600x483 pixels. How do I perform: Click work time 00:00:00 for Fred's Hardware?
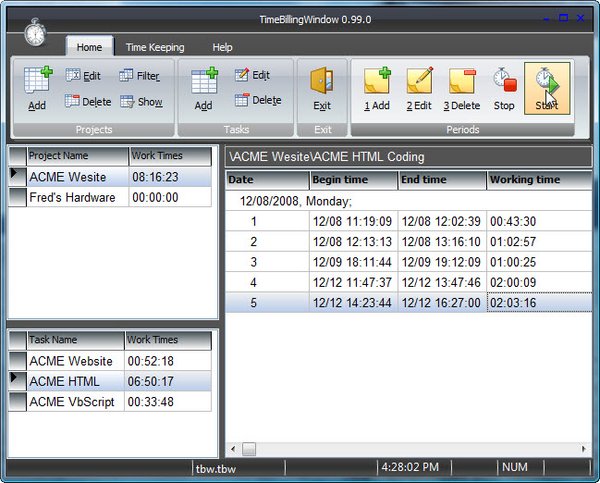coord(170,197)
